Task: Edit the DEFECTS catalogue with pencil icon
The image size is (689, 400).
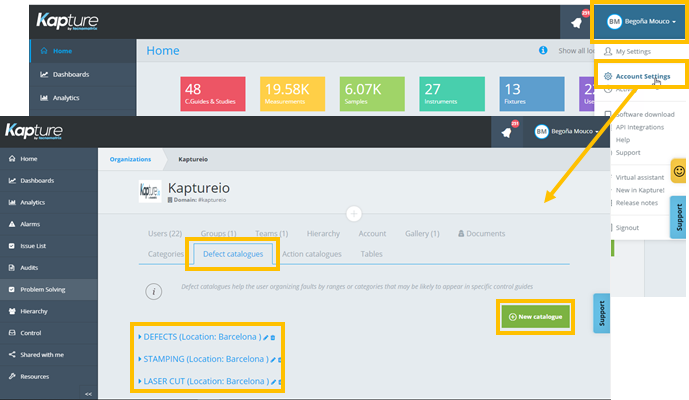Action: pyautogui.click(x=266, y=338)
